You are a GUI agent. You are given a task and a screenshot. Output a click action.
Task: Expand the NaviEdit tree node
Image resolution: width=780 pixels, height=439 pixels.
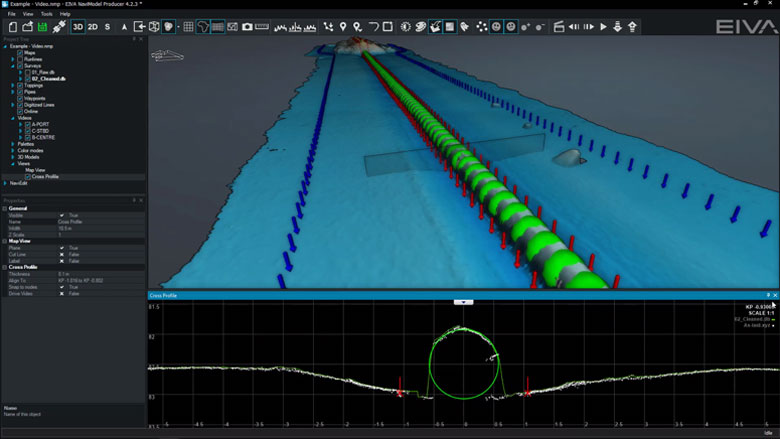5,183
